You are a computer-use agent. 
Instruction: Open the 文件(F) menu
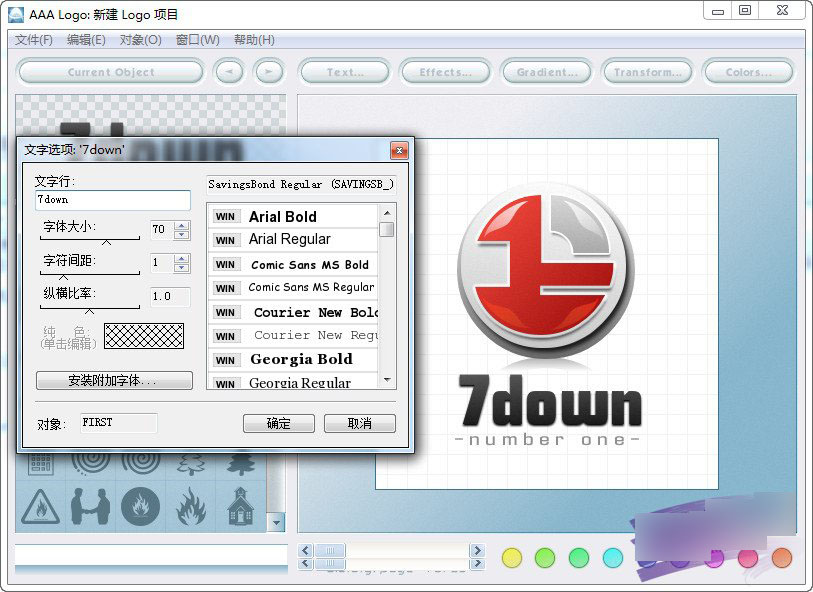(x=34, y=40)
